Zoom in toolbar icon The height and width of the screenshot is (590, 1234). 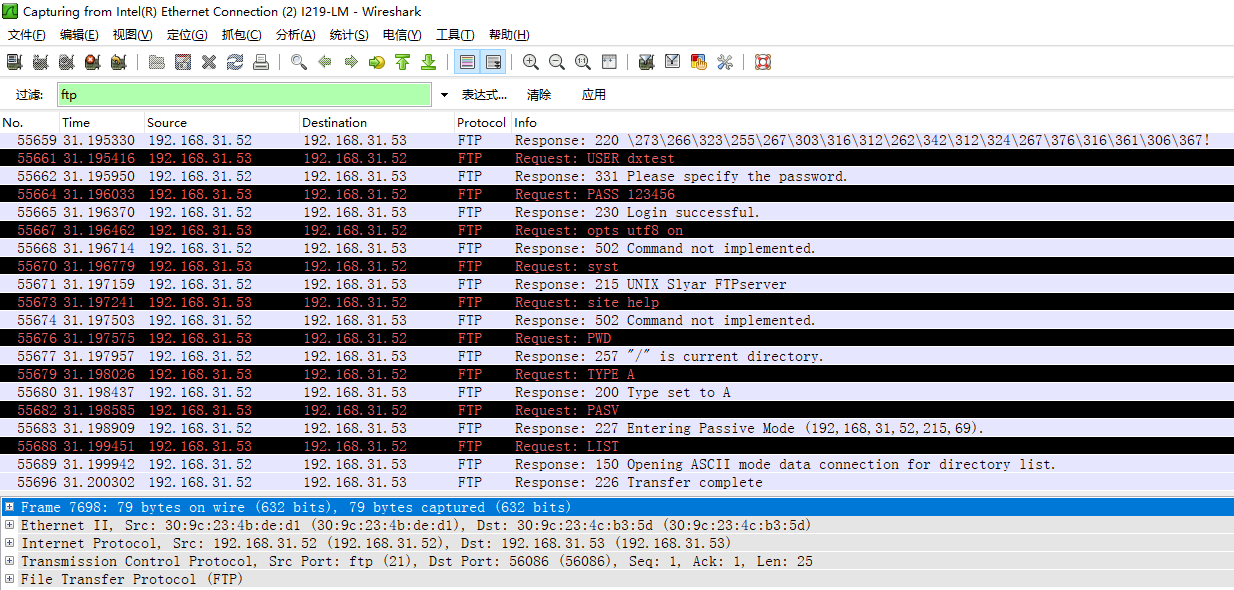tap(531, 62)
